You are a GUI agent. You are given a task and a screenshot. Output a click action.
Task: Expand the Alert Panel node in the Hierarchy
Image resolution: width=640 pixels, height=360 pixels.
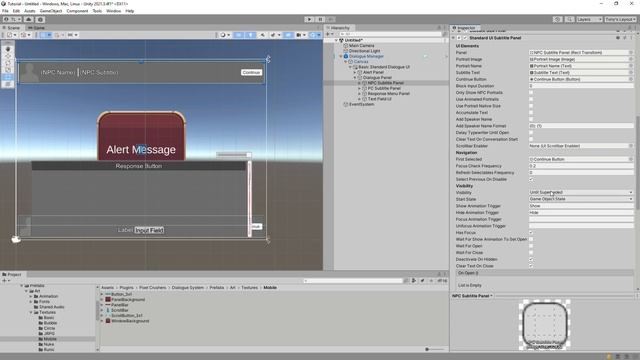coord(355,72)
